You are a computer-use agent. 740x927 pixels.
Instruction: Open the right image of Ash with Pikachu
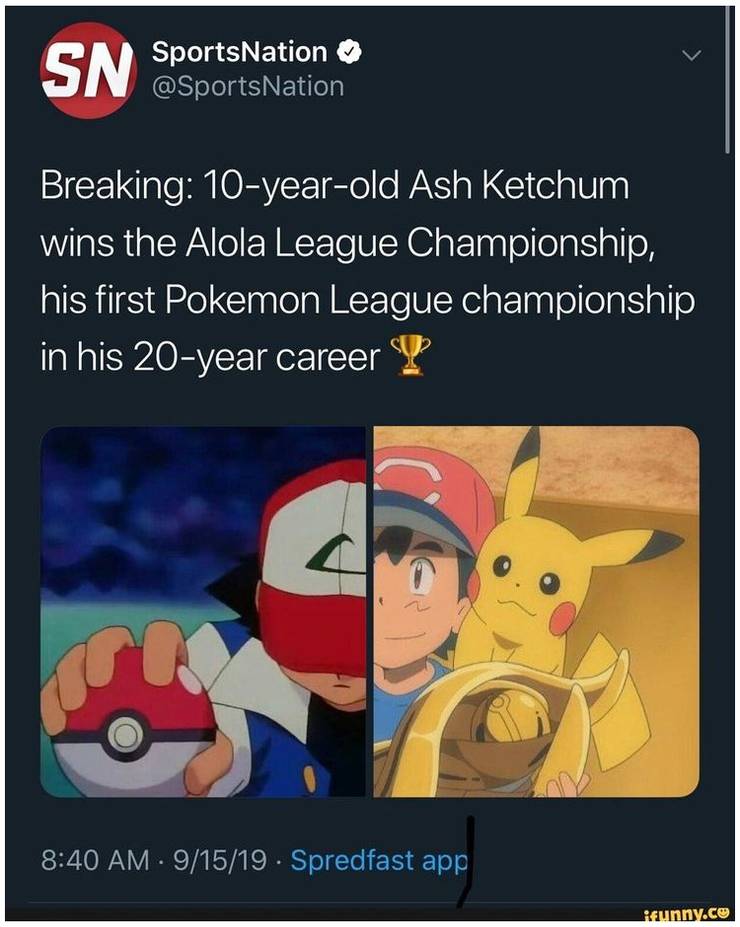coord(536,611)
